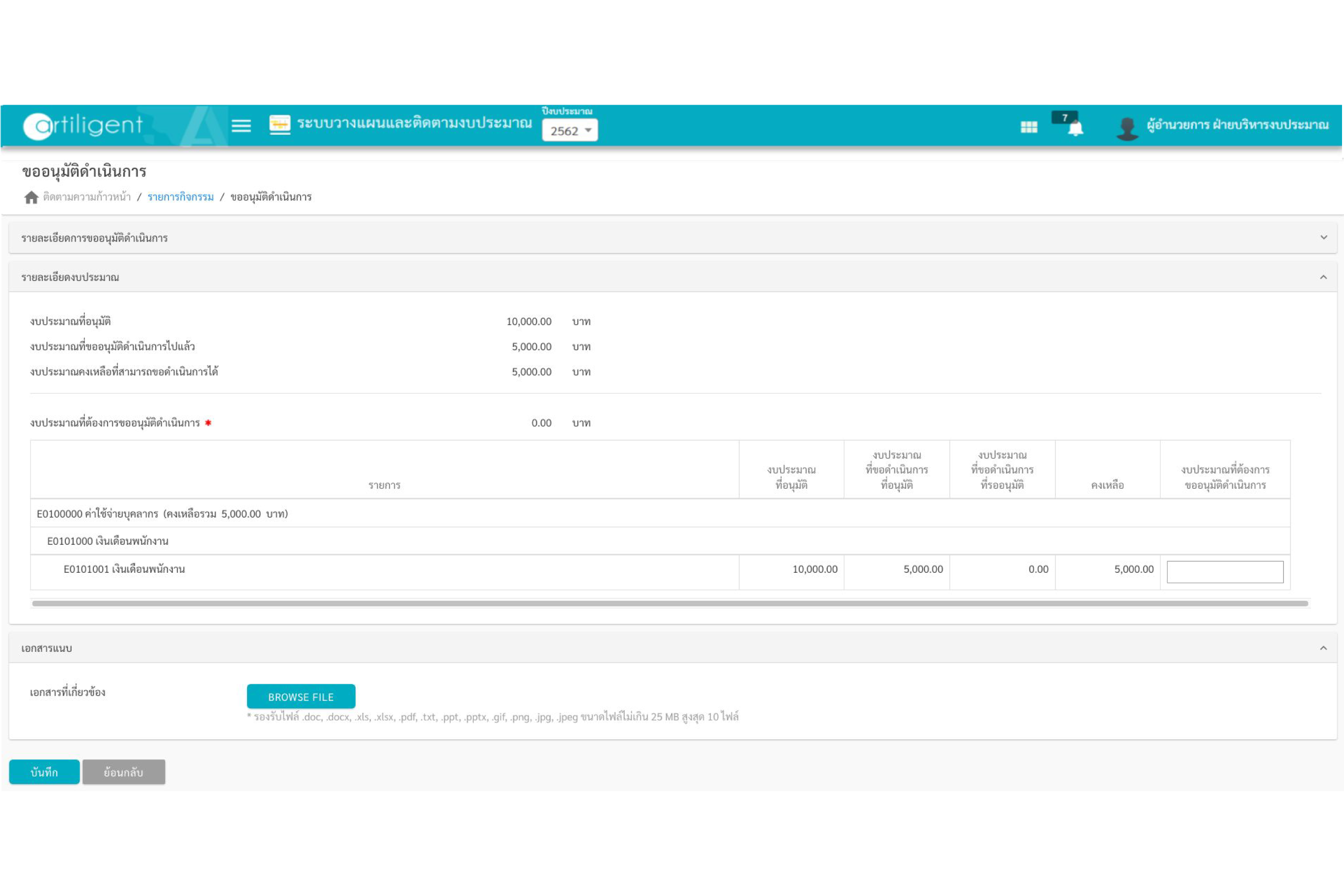This screenshot has height=896, width=1344.
Task: Click the BROWSE FILE button
Action: pos(301,697)
